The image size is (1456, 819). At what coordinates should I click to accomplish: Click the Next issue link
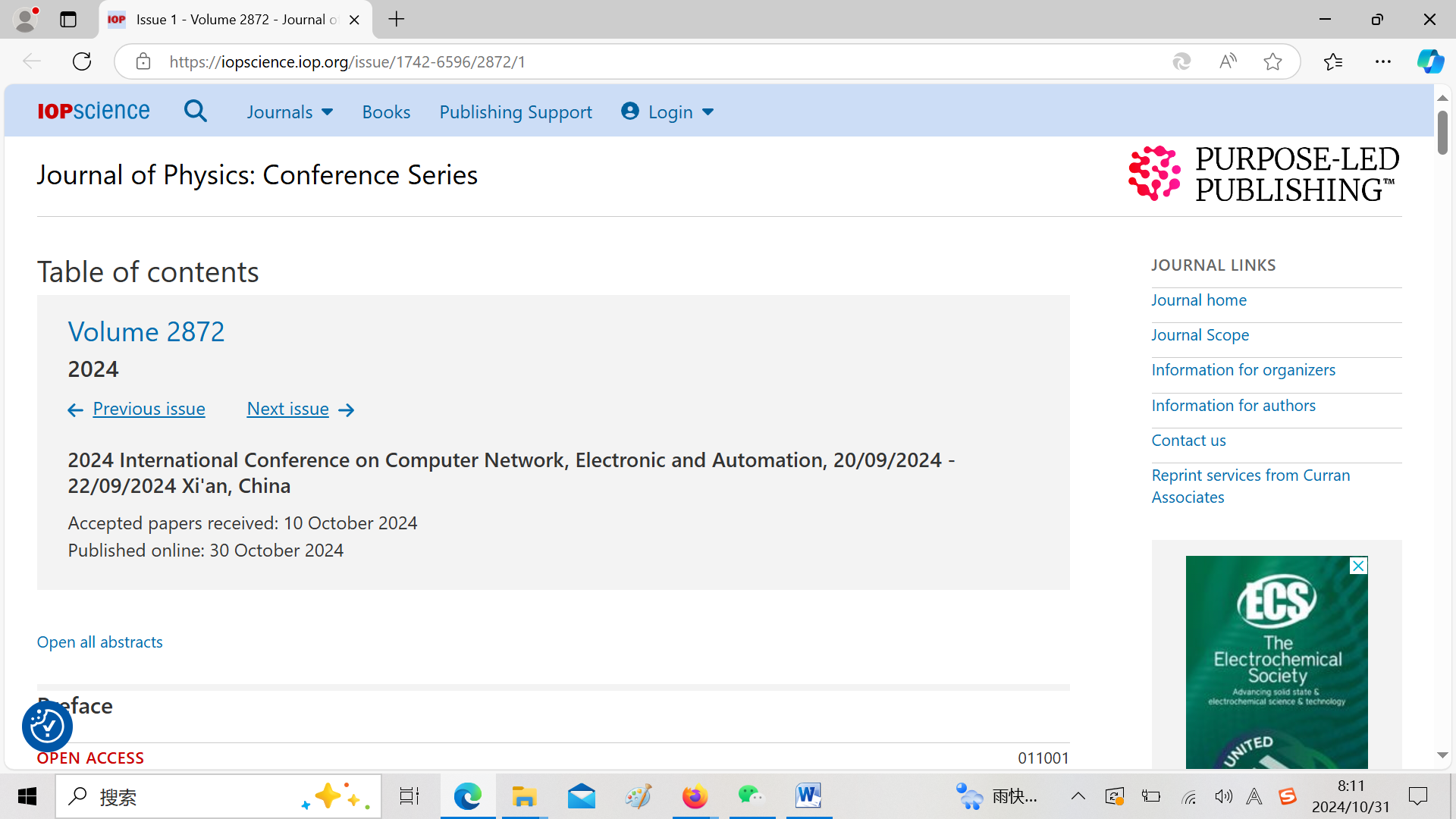click(288, 409)
